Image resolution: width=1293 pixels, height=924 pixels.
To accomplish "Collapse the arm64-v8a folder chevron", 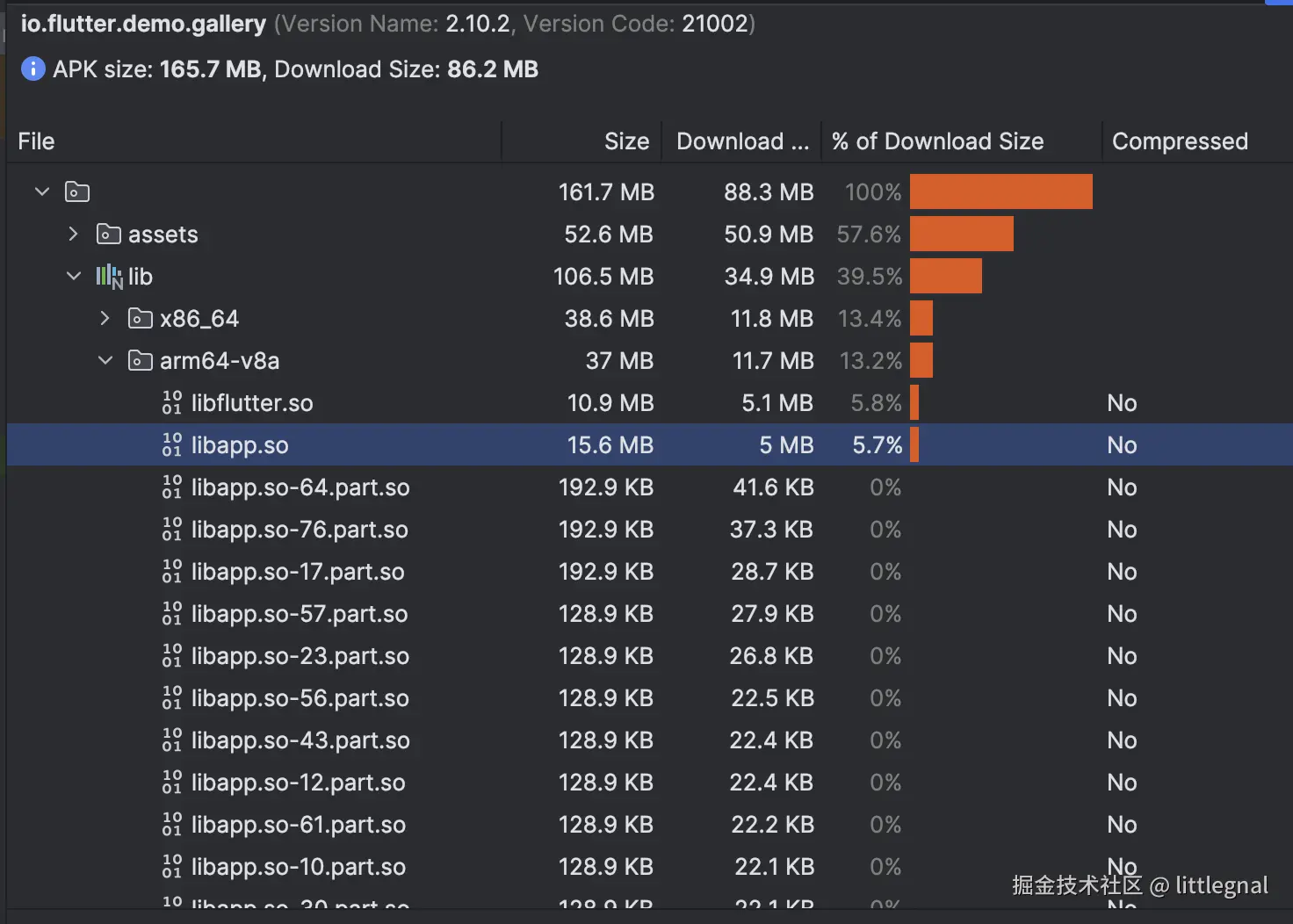I will point(105,361).
